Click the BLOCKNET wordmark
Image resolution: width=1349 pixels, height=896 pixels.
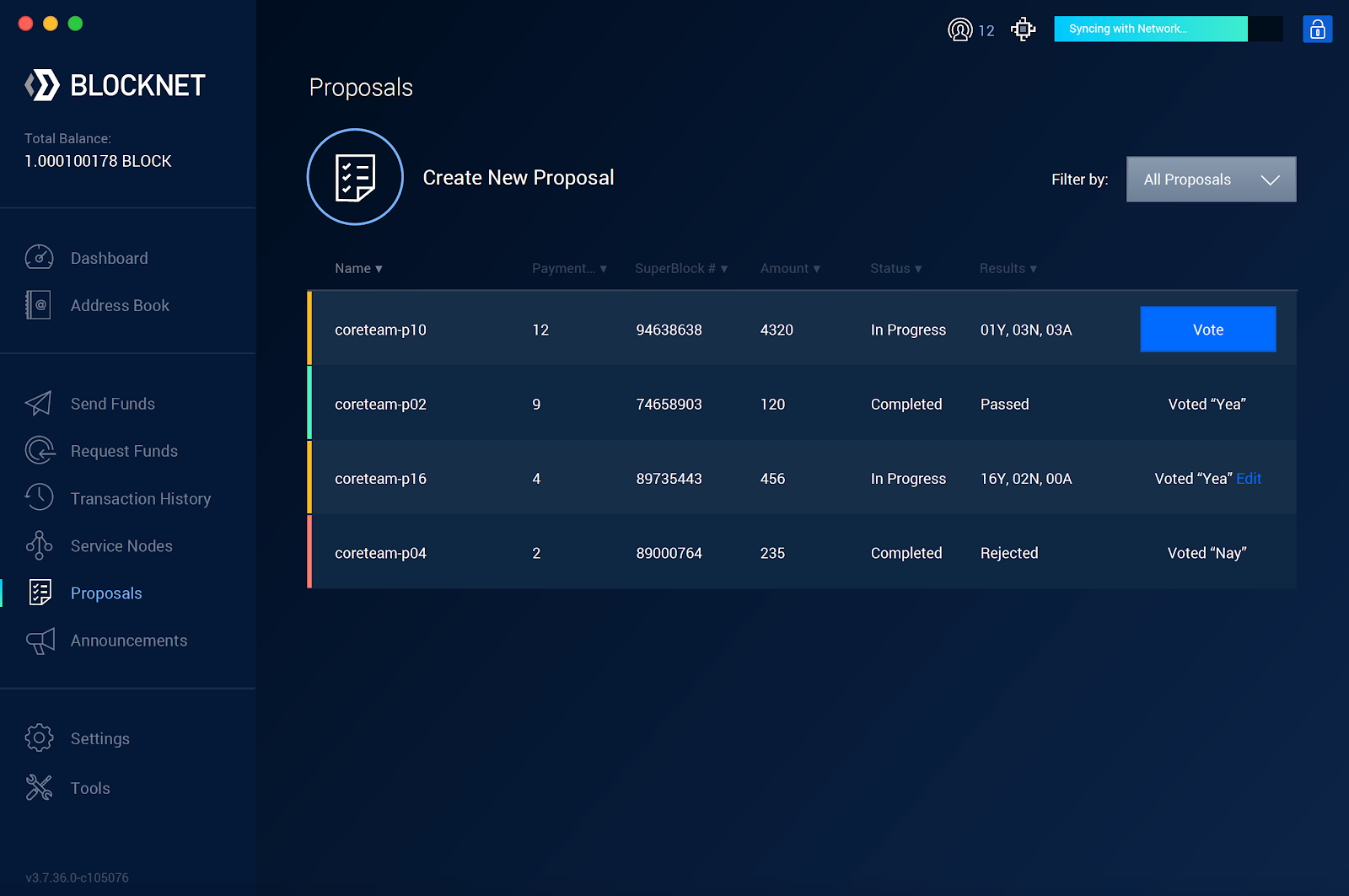[138, 85]
